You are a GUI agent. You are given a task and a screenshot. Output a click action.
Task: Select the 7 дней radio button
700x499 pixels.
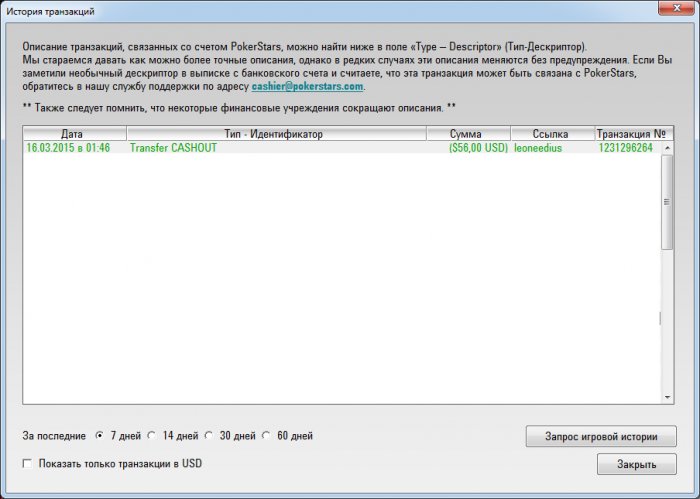(x=100, y=435)
